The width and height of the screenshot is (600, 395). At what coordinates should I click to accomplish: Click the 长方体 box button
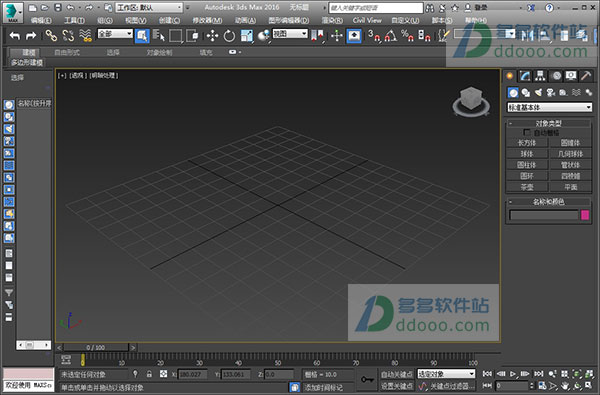pyautogui.click(x=527, y=143)
